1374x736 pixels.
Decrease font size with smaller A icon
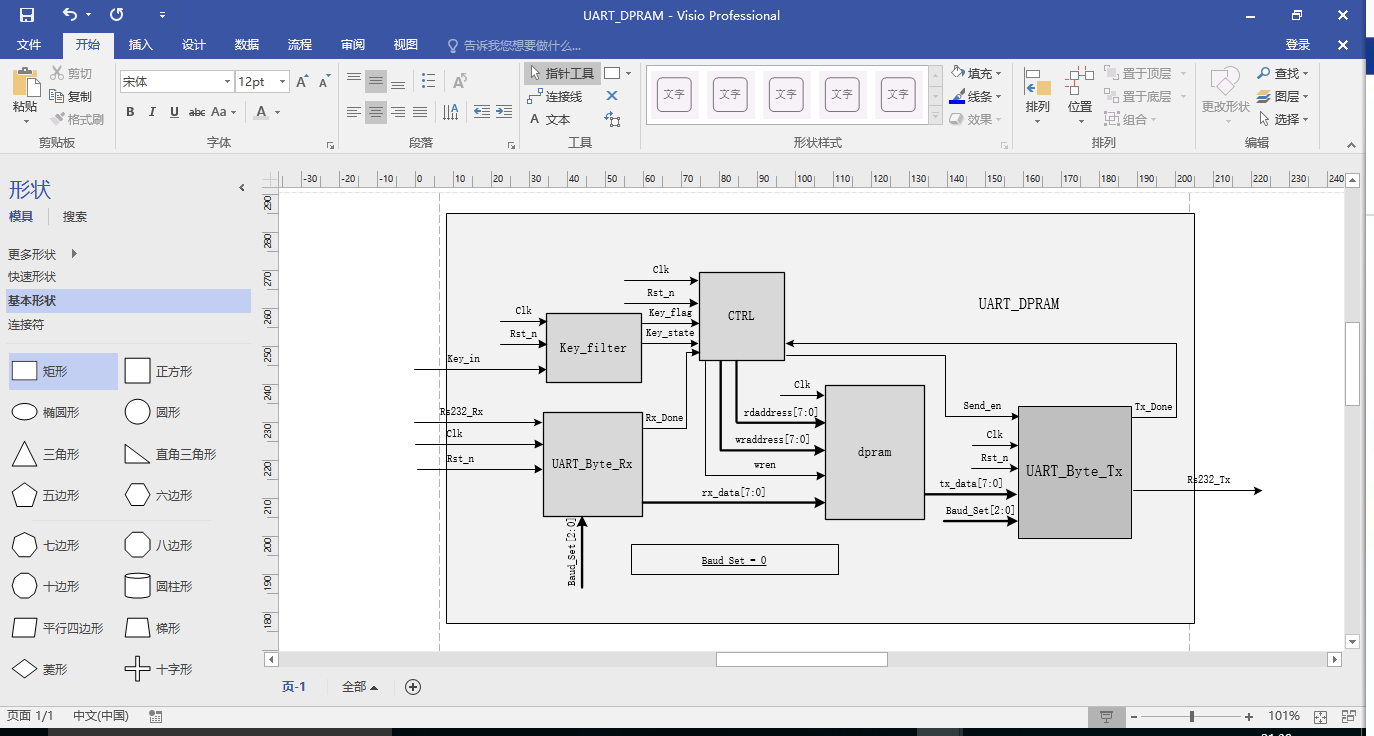pos(324,82)
